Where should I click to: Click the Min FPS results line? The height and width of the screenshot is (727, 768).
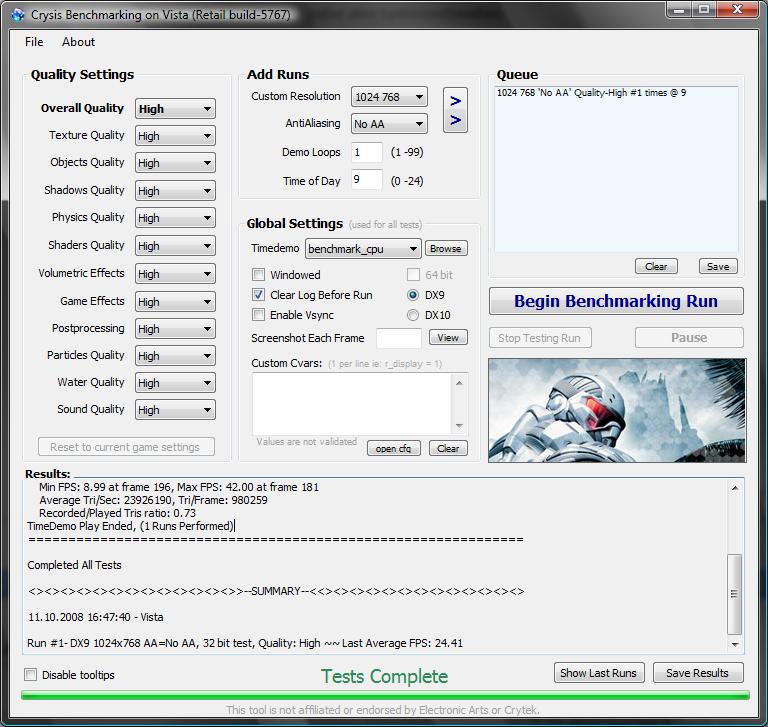coord(179,487)
